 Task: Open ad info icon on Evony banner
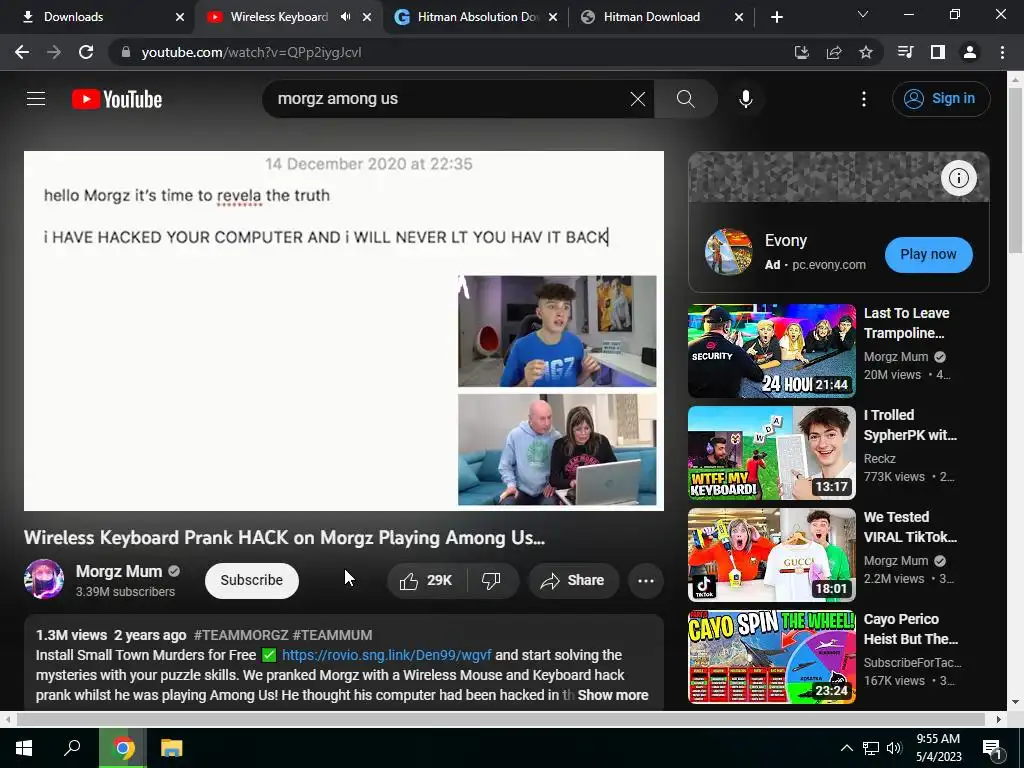click(x=958, y=178)
